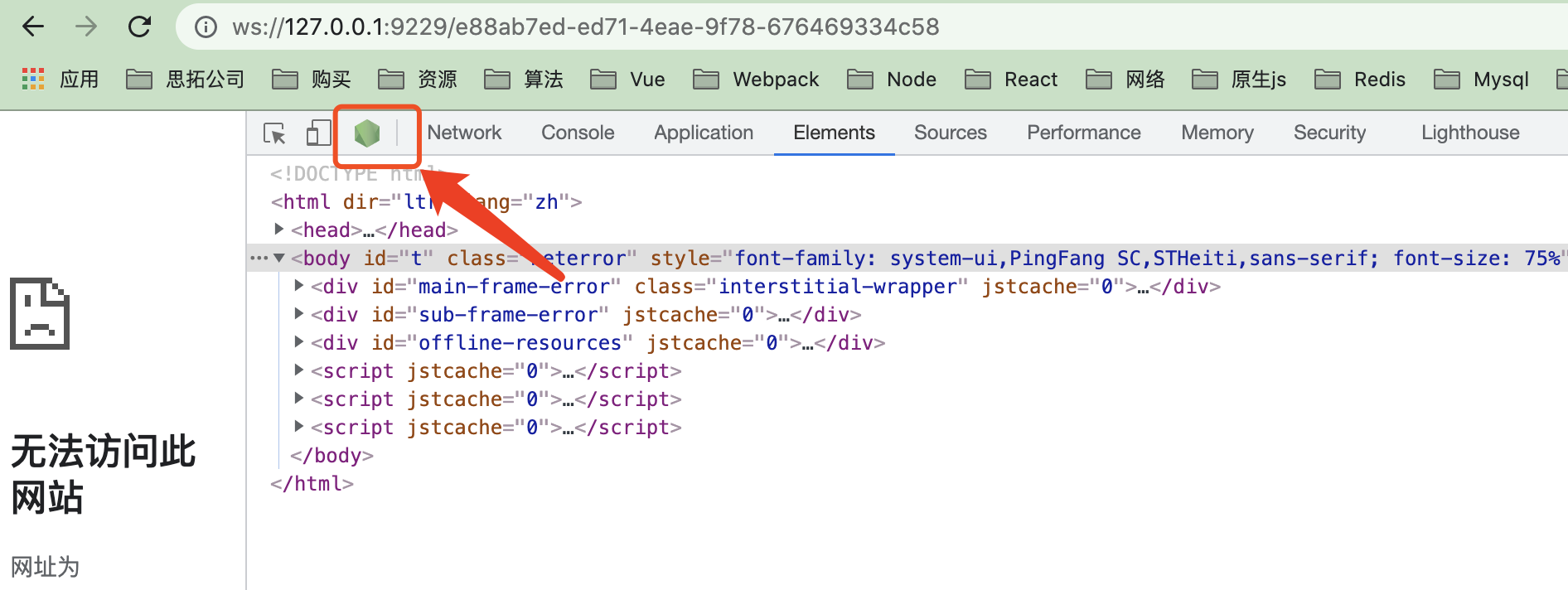The height and width of the screenshot is (590, 1568).
Task: Open the three-dot actions beside body row
Action: click(x=259, y=258)
